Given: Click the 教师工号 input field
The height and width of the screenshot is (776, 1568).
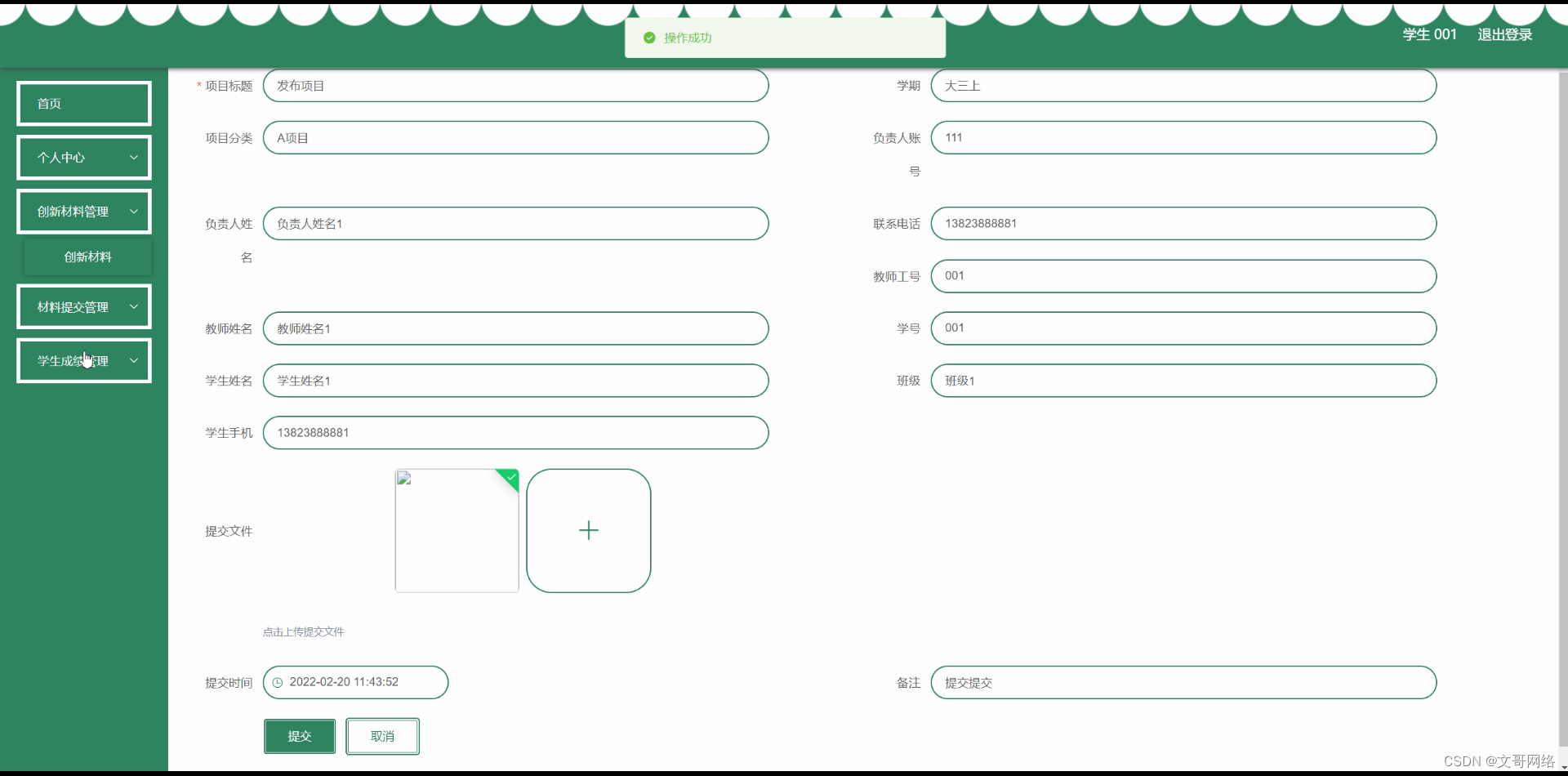Looking at the screenshot, I should click(x=1184, y=276).
